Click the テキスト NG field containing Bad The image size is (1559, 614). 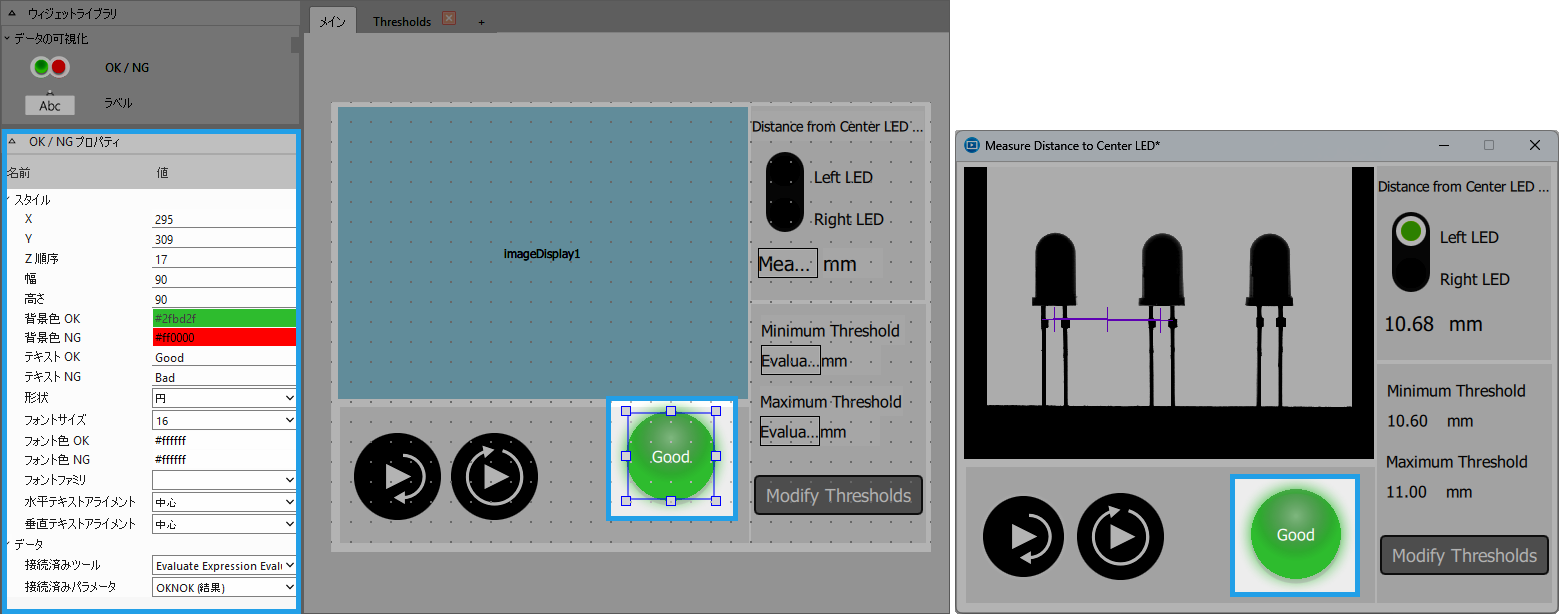[224, 378]
